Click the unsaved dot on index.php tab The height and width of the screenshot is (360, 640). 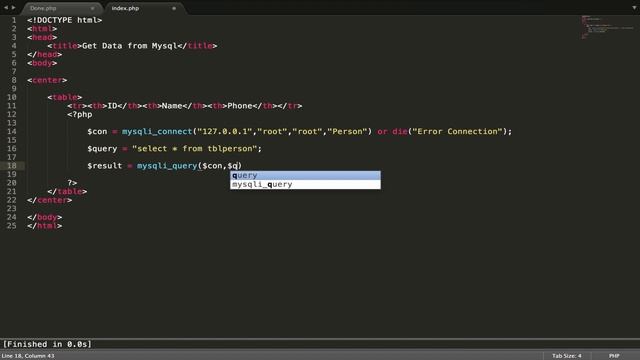[174, 8]
